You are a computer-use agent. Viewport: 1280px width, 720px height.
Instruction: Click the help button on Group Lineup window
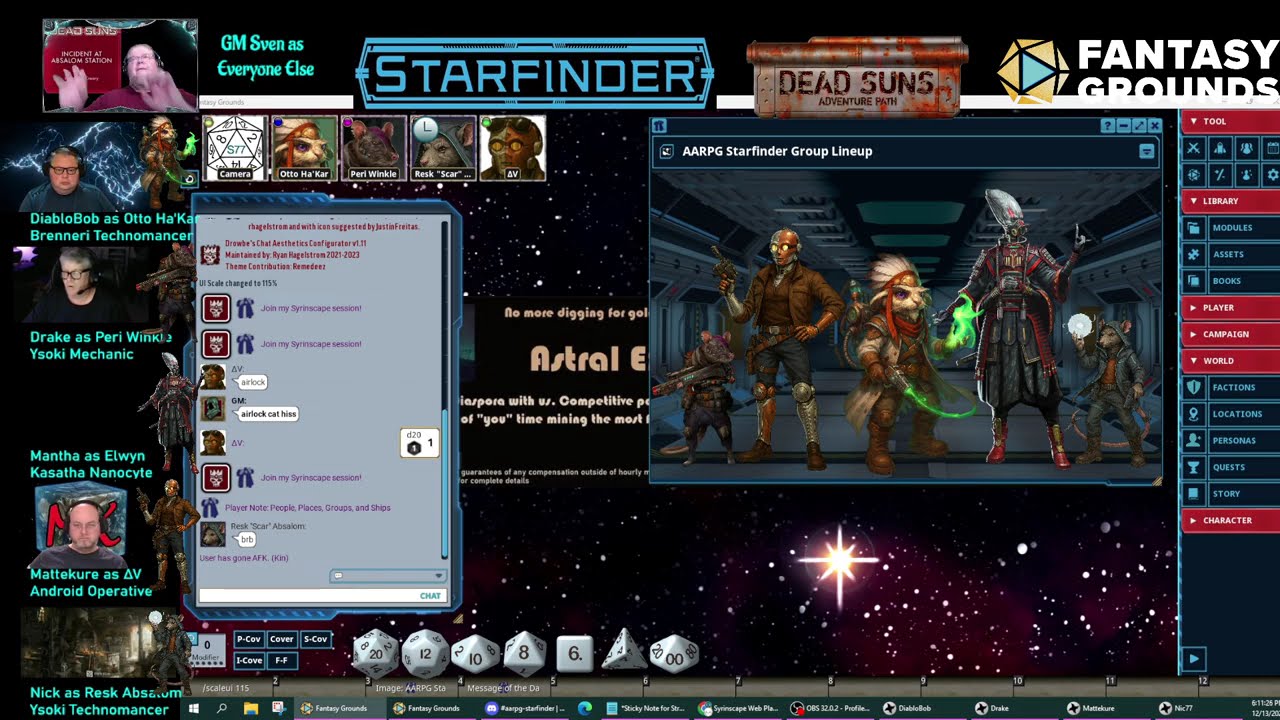pyautogui.click(x=1108, y=126)
